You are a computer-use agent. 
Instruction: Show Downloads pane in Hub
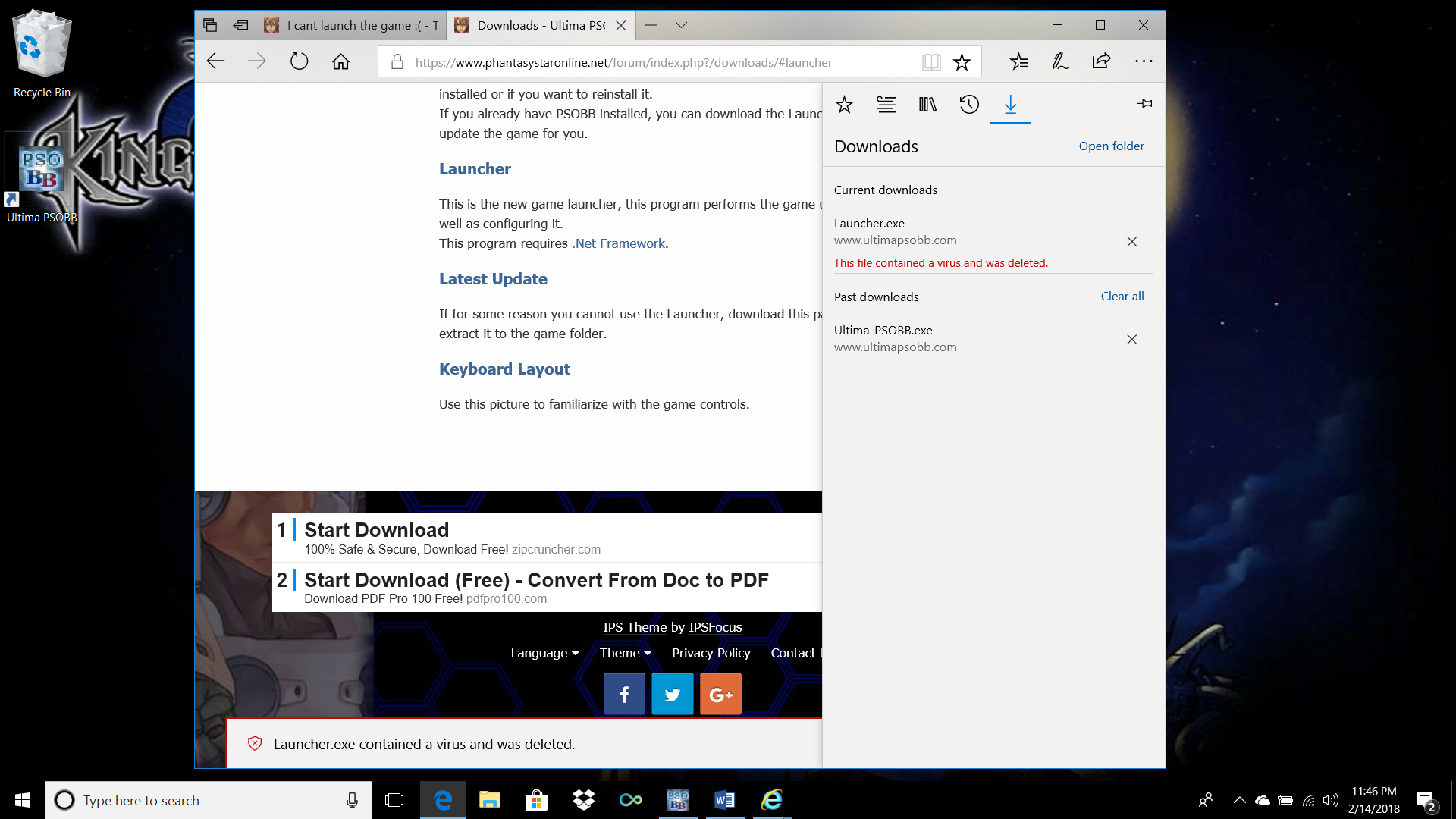pos(1010,105)
